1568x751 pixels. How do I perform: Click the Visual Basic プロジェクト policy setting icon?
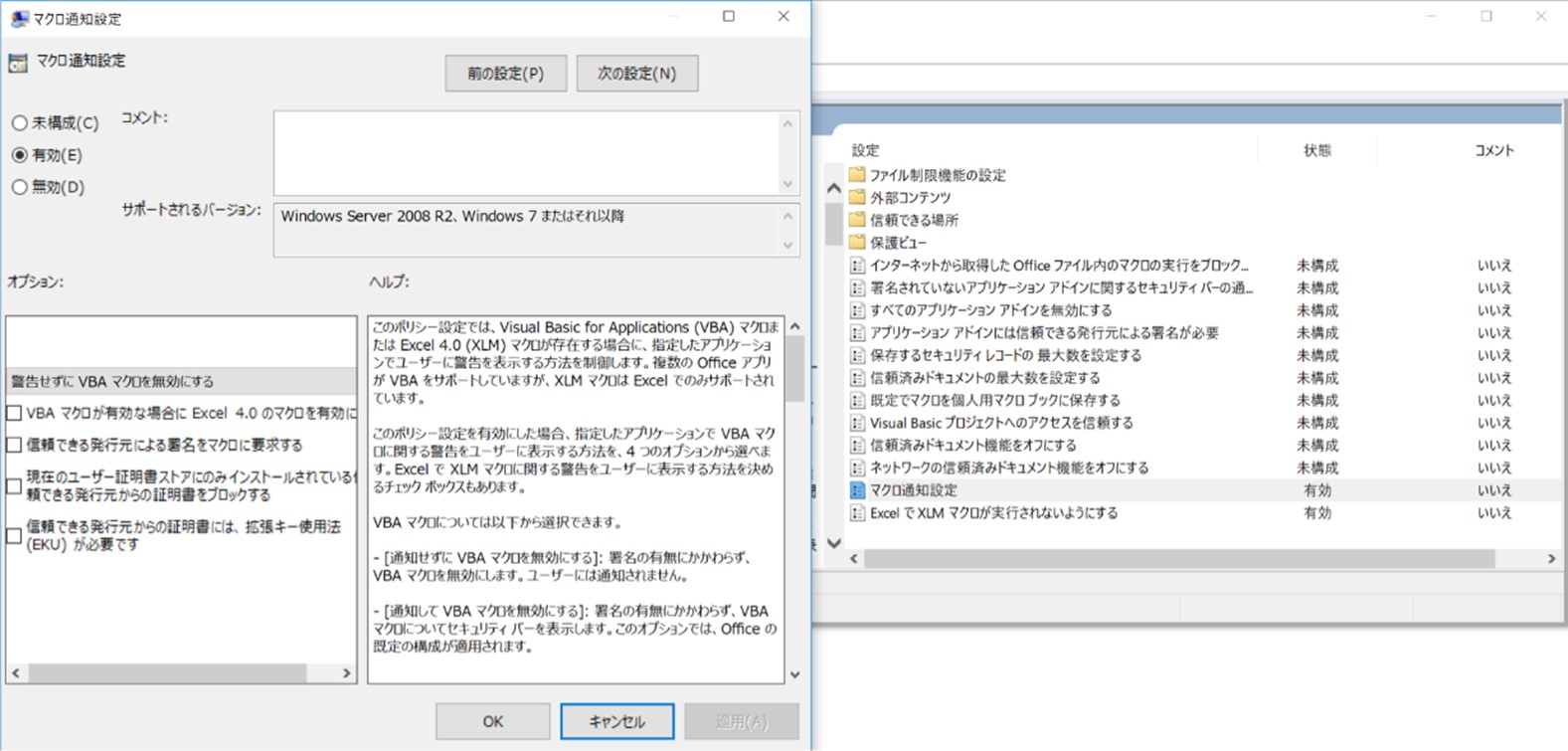tap(857, 423)
